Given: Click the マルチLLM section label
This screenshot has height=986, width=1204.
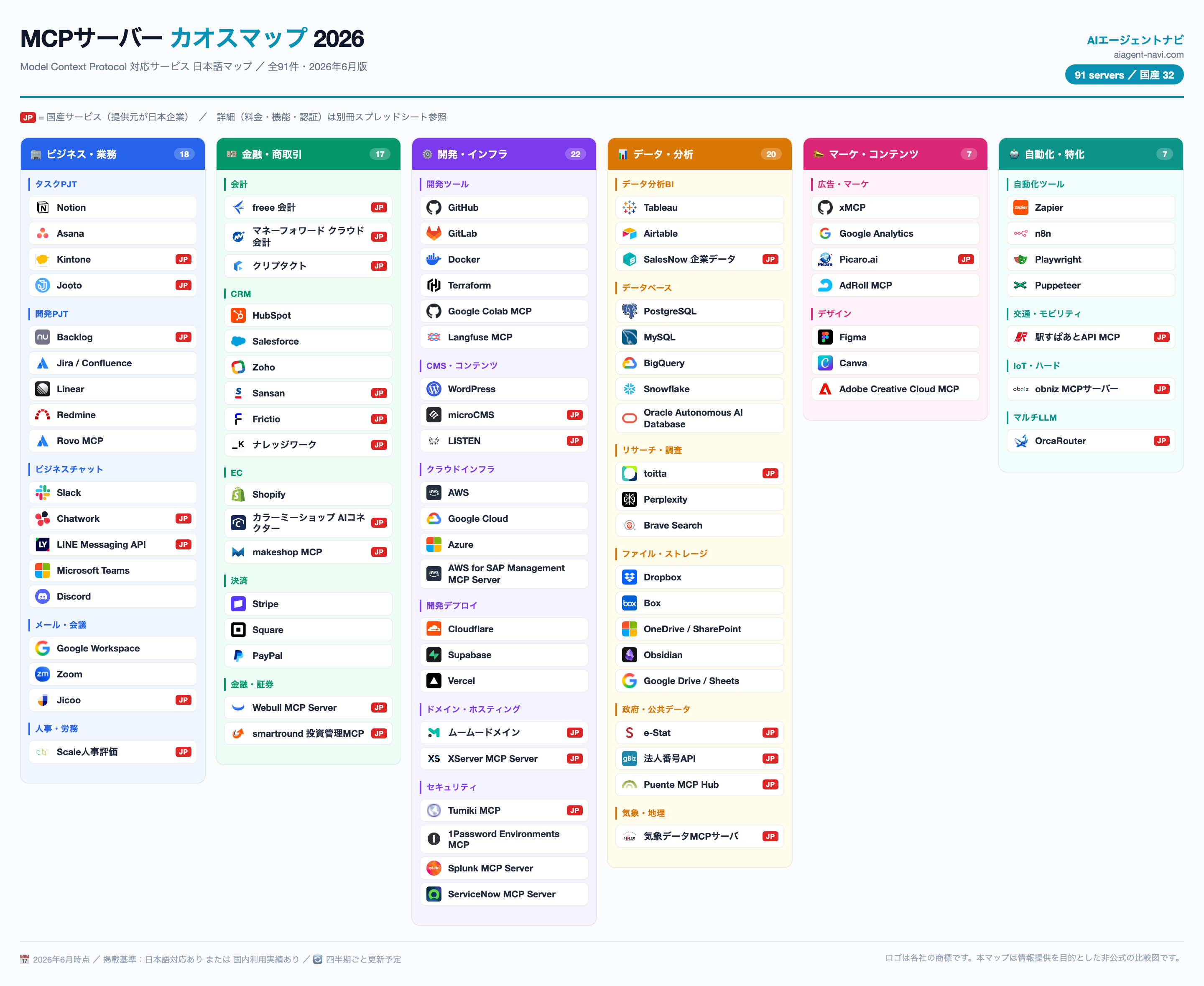Looking at the screenshot, I should (1035, 418).
